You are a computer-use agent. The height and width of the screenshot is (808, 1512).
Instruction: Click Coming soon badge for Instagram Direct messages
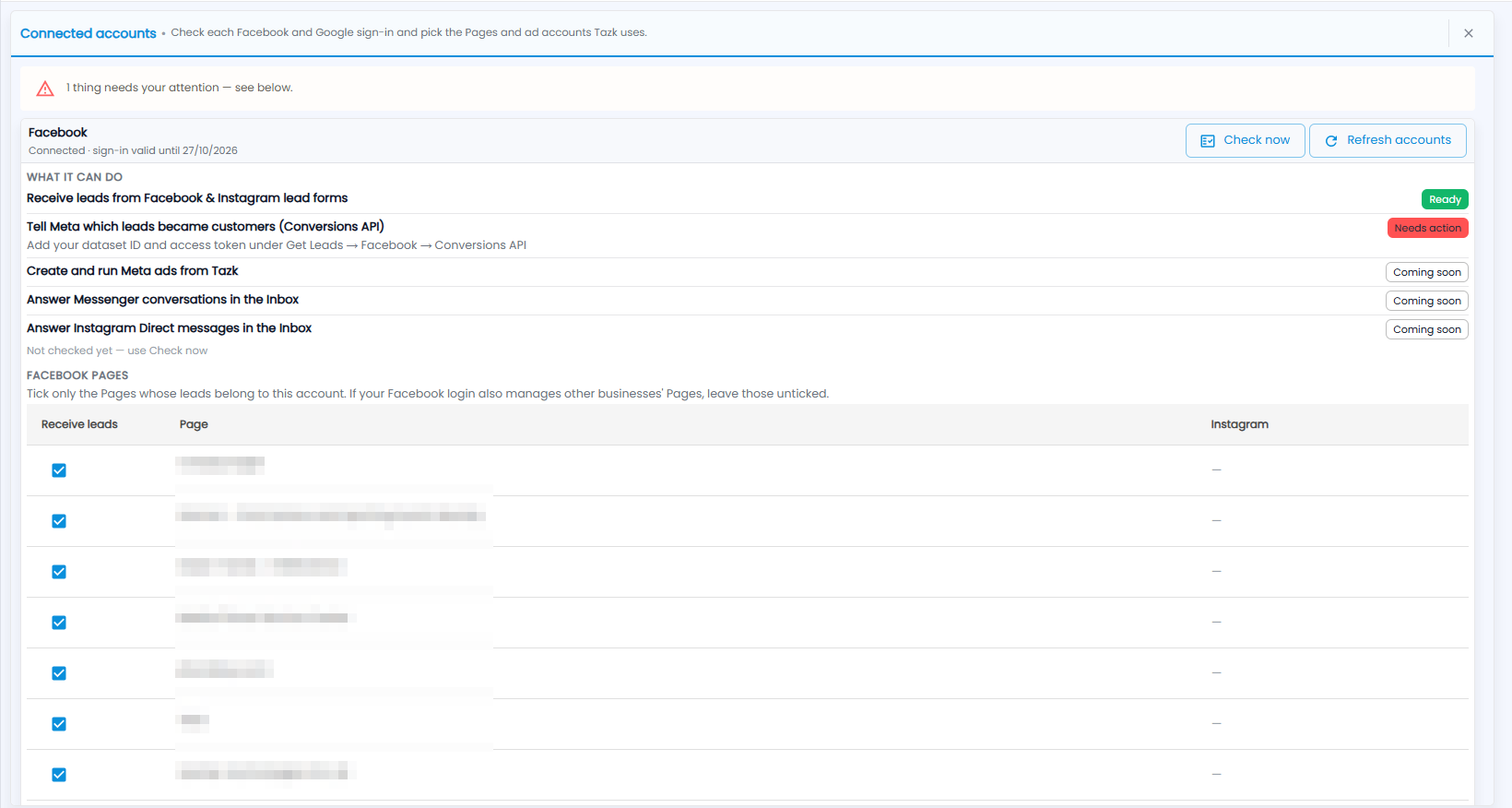coord(1426,329)
